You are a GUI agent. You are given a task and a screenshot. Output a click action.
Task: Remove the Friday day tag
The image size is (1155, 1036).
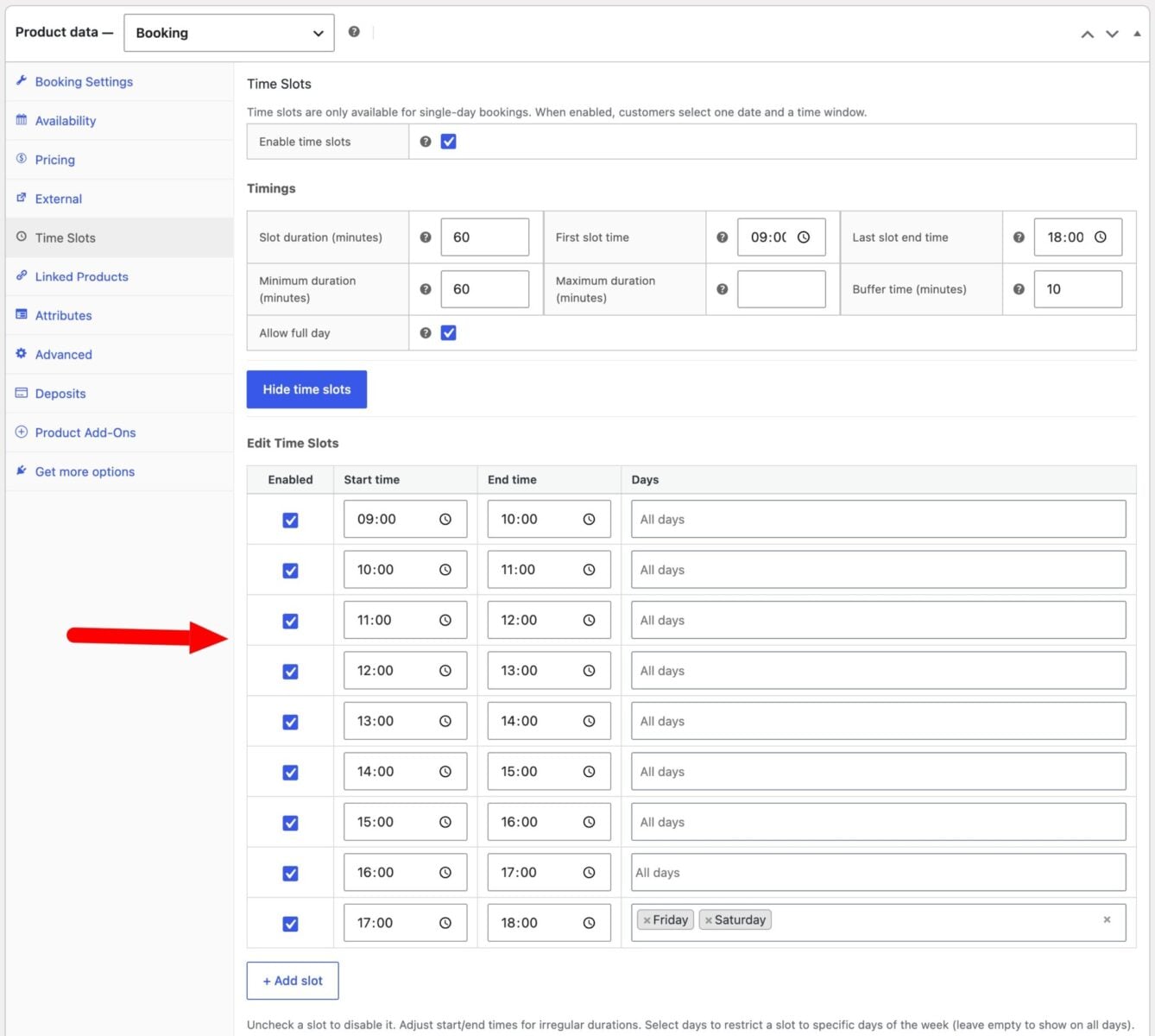pyautogui.click(x=647, y=920)
